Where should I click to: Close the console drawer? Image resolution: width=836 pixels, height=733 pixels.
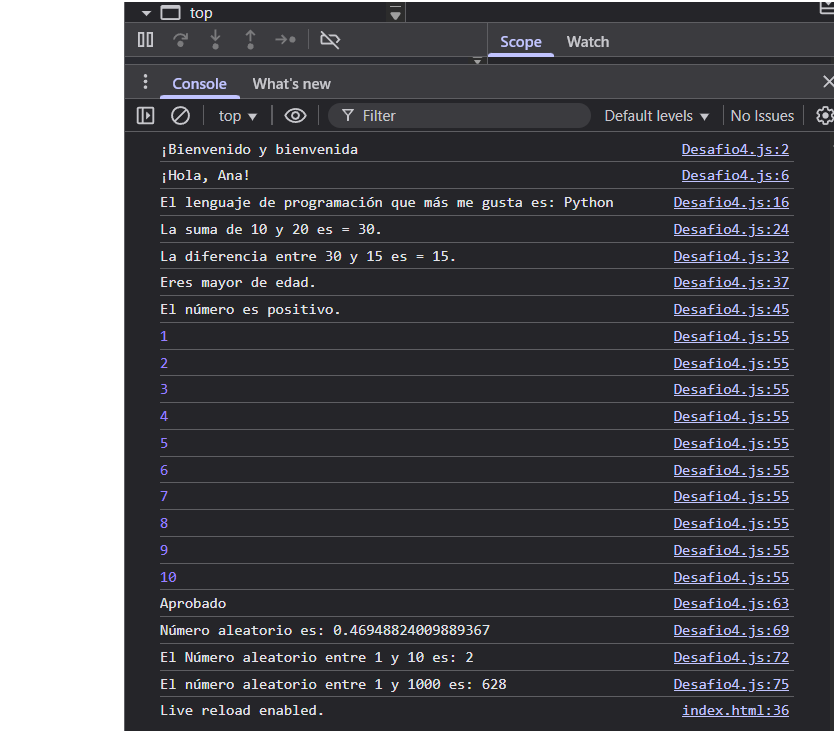pyautogui.click(x=828, y=82)
